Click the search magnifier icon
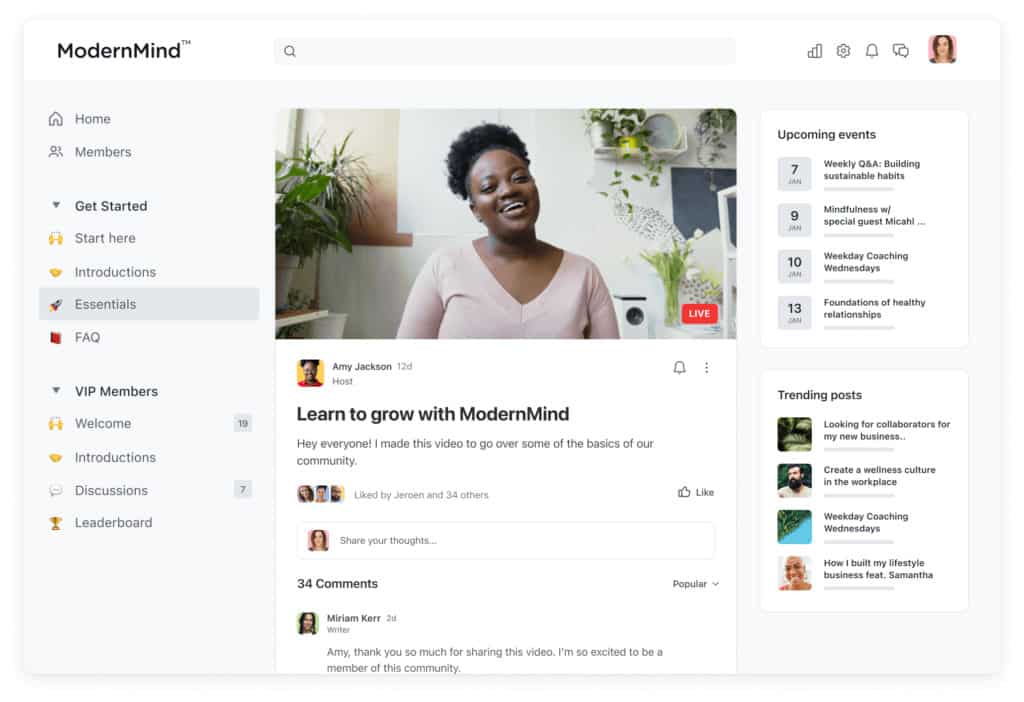Viewport: 1024px width, 702px height. click(290, 51)
